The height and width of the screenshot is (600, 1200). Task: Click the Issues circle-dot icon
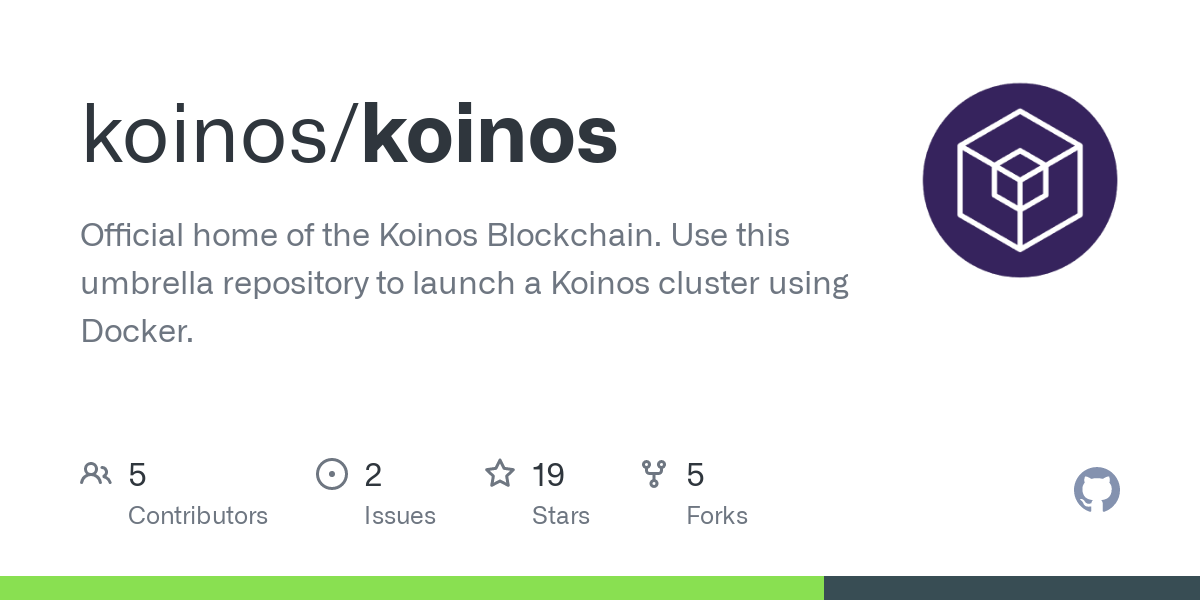tap(331, 474)
